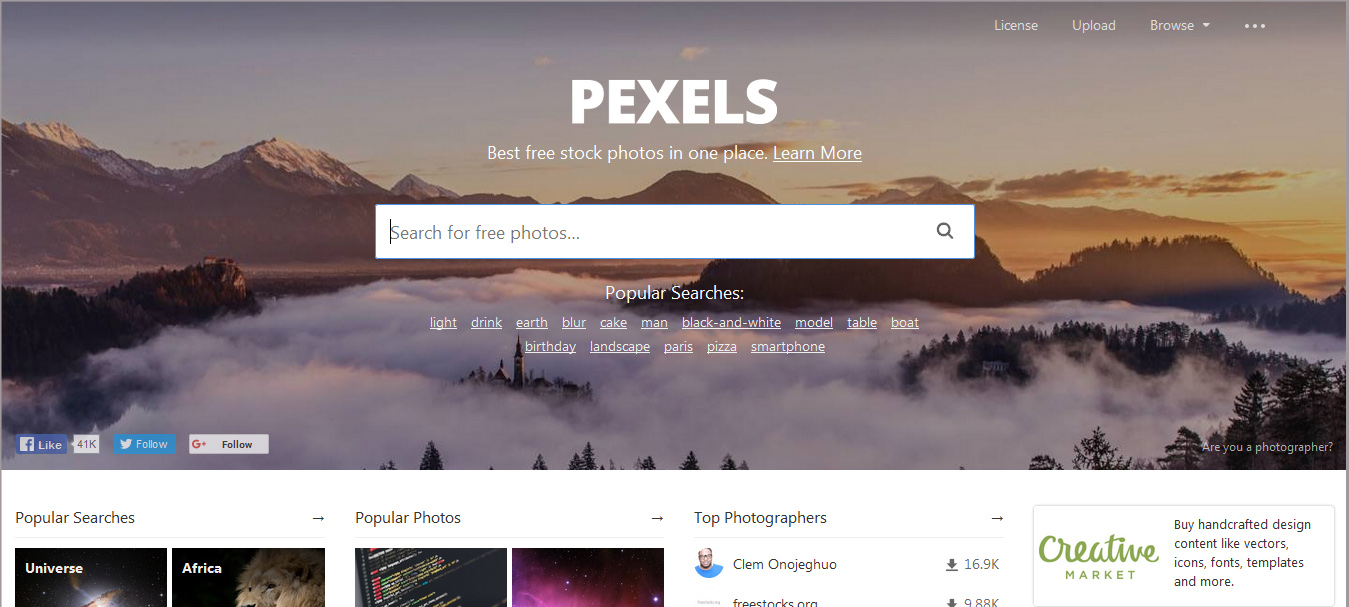
Task: Open the three-dots more menu
Action: [1255, 26]
